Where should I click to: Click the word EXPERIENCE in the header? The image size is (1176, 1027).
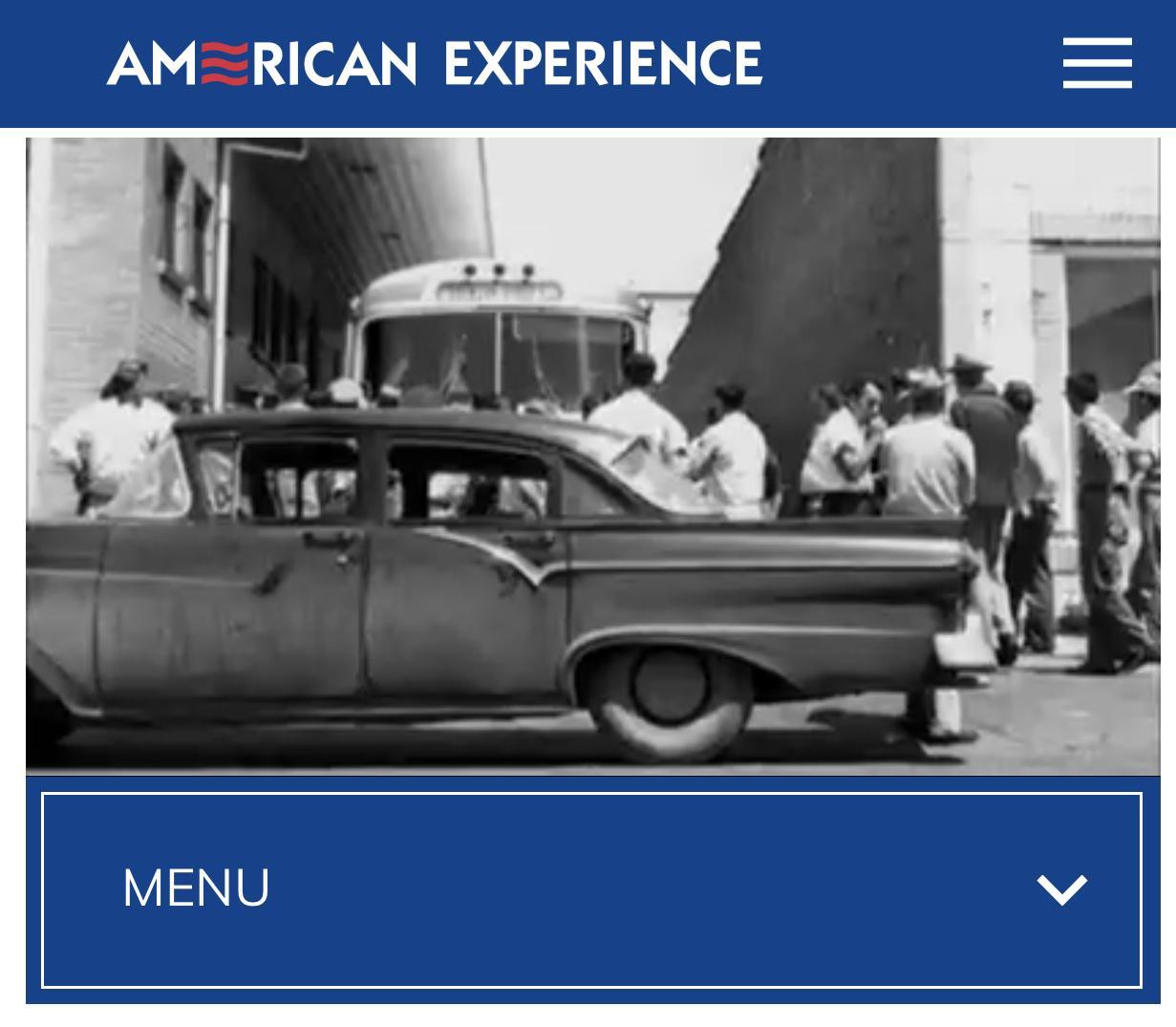pos(603,63)
